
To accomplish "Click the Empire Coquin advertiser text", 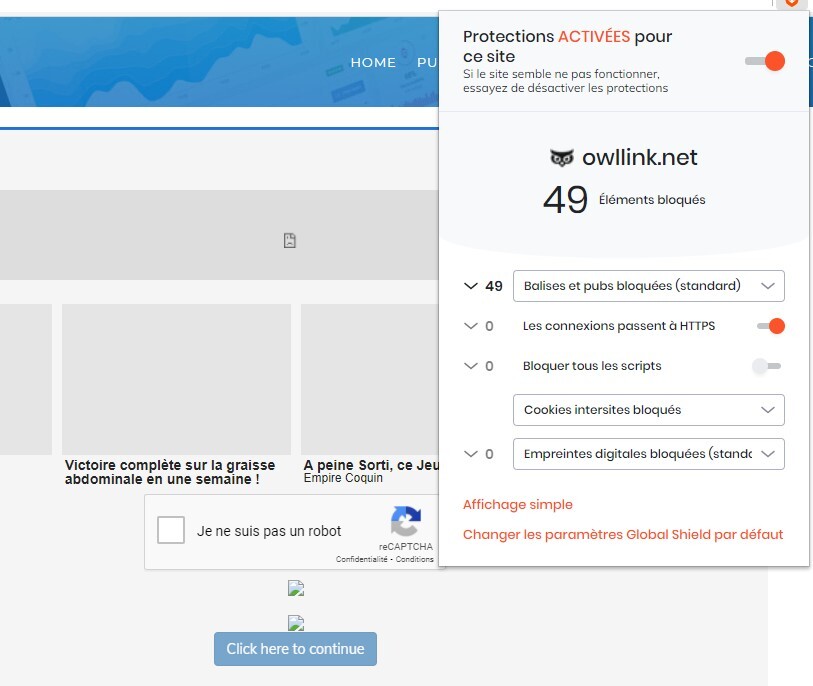I will pyautogui.click(x=343, y=478).
